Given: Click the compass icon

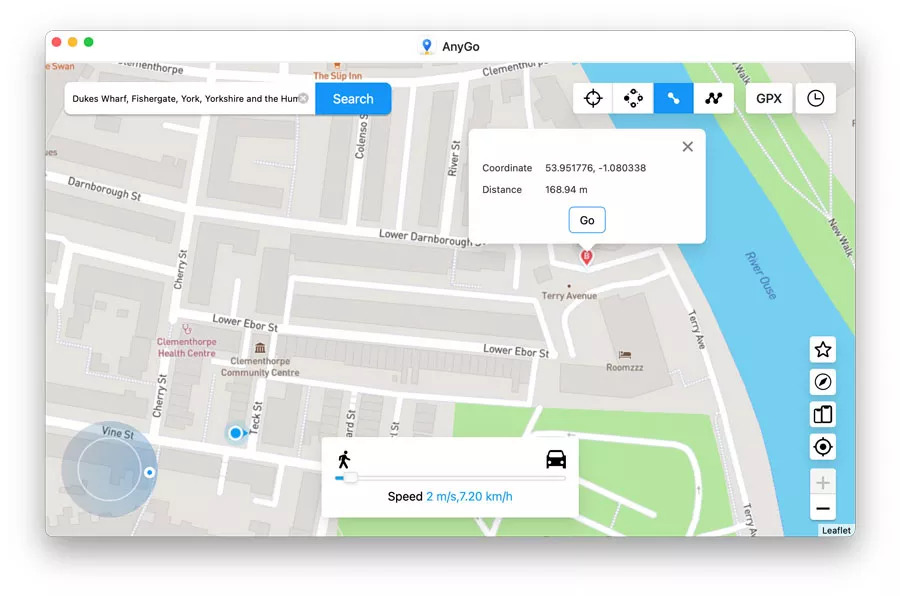Looking at the screenshot, I should [823, 381].
